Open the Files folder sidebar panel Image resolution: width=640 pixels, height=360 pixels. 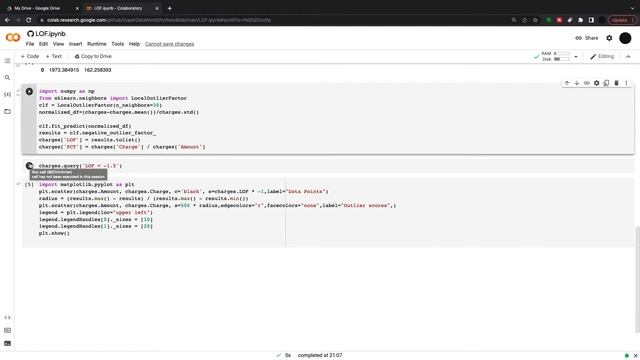tap(7, 111)
